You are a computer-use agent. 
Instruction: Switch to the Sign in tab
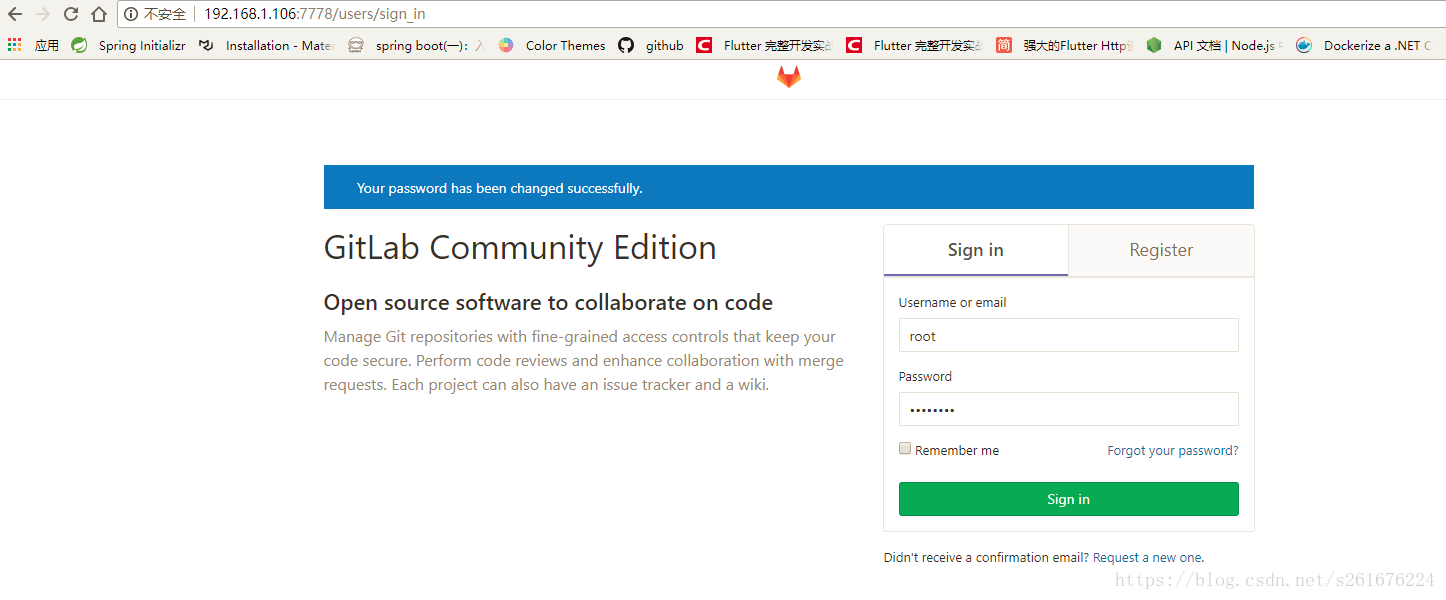tap(976, 250)
